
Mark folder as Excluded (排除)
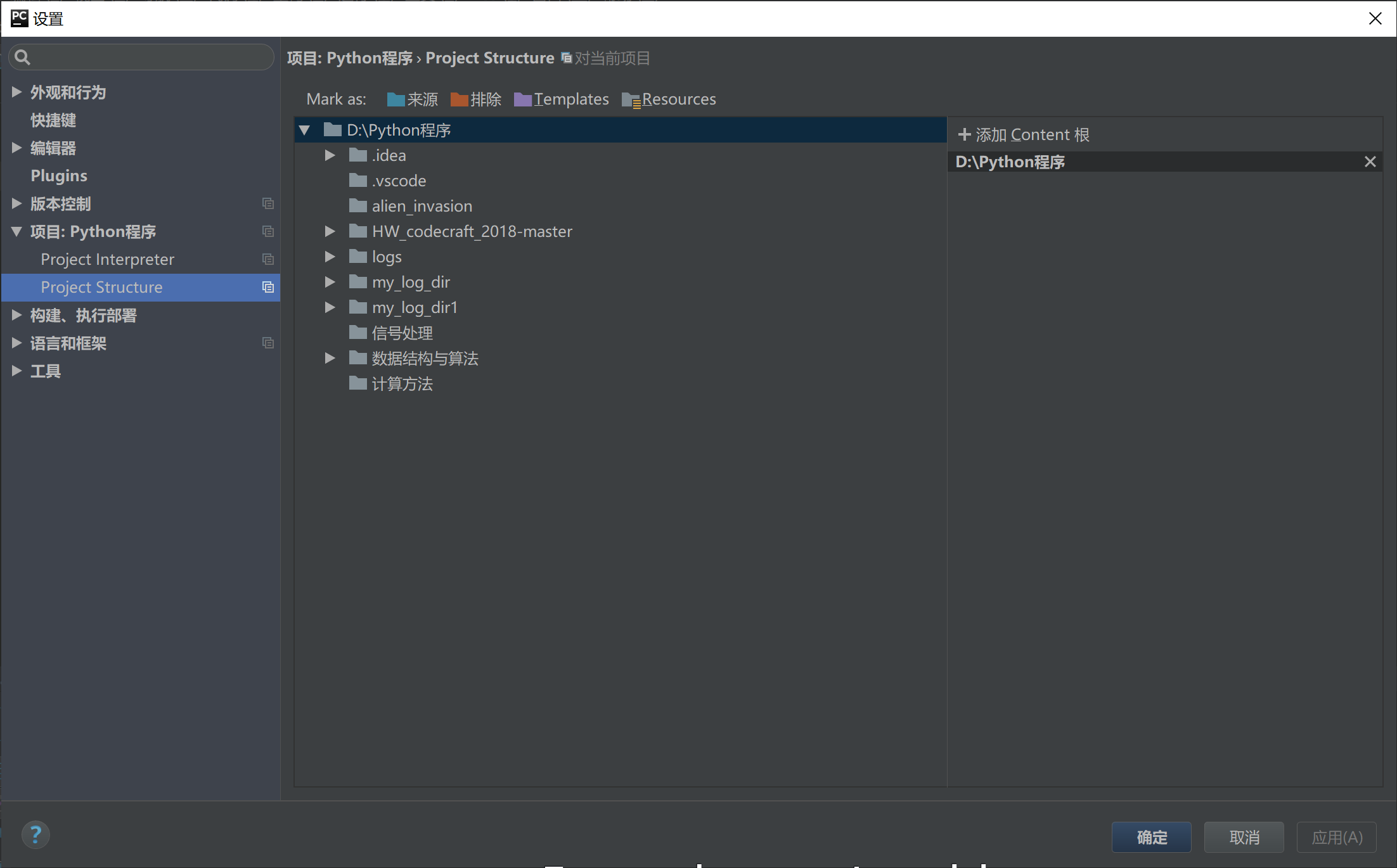(x=475, y=99)
